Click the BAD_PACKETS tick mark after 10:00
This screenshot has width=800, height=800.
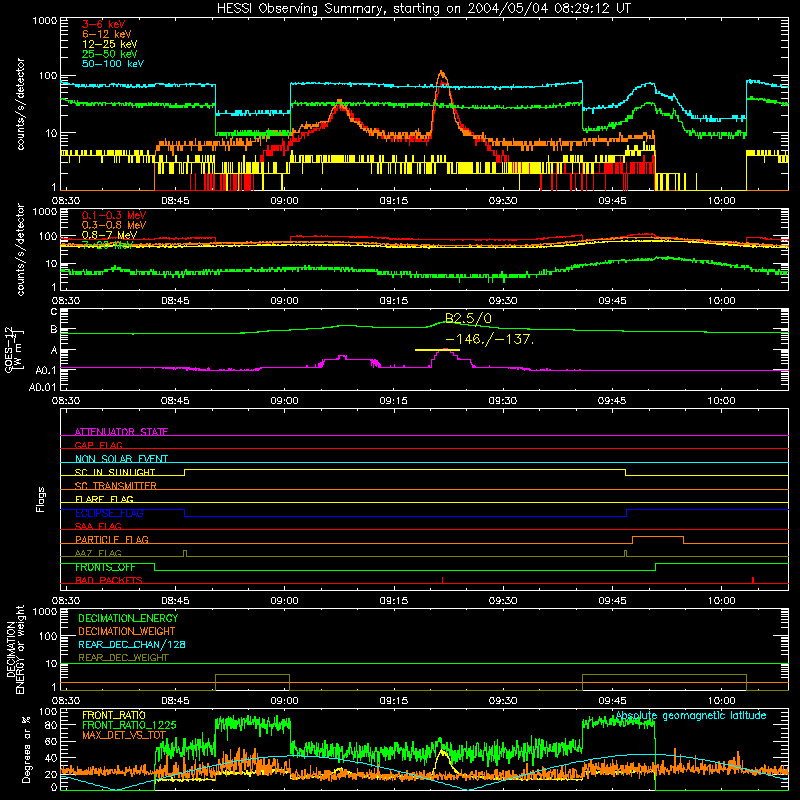[753, 580]
